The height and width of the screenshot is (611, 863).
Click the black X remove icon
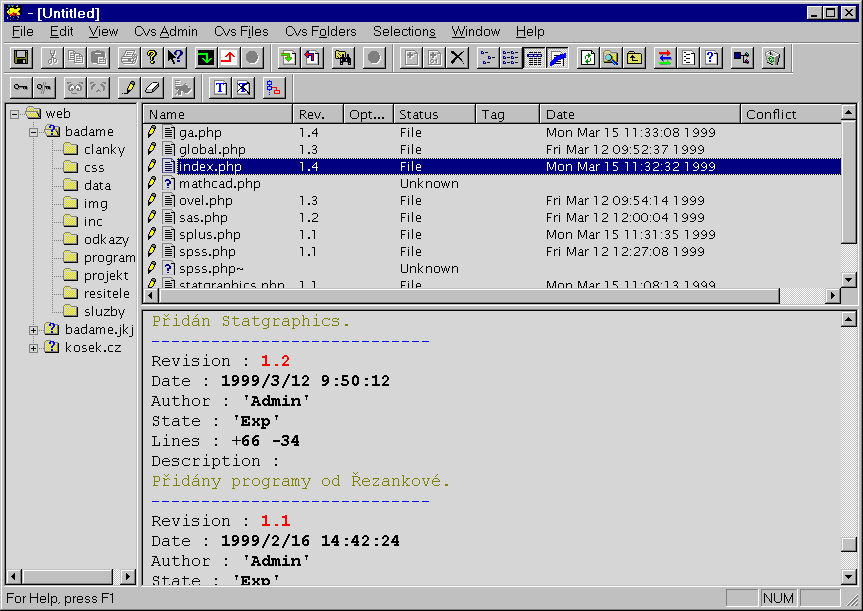point(458,58)
